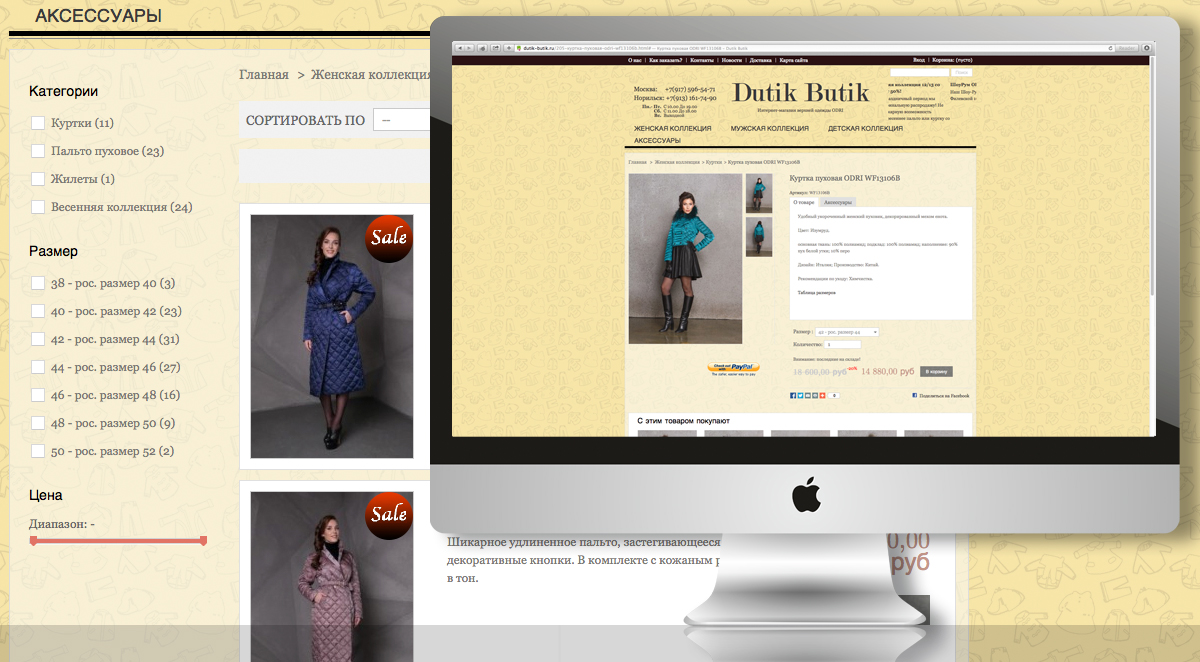Open Аксессуары menu item in mockup
The width and height of the screenshot is (1200, 662).
click(657, 141)
